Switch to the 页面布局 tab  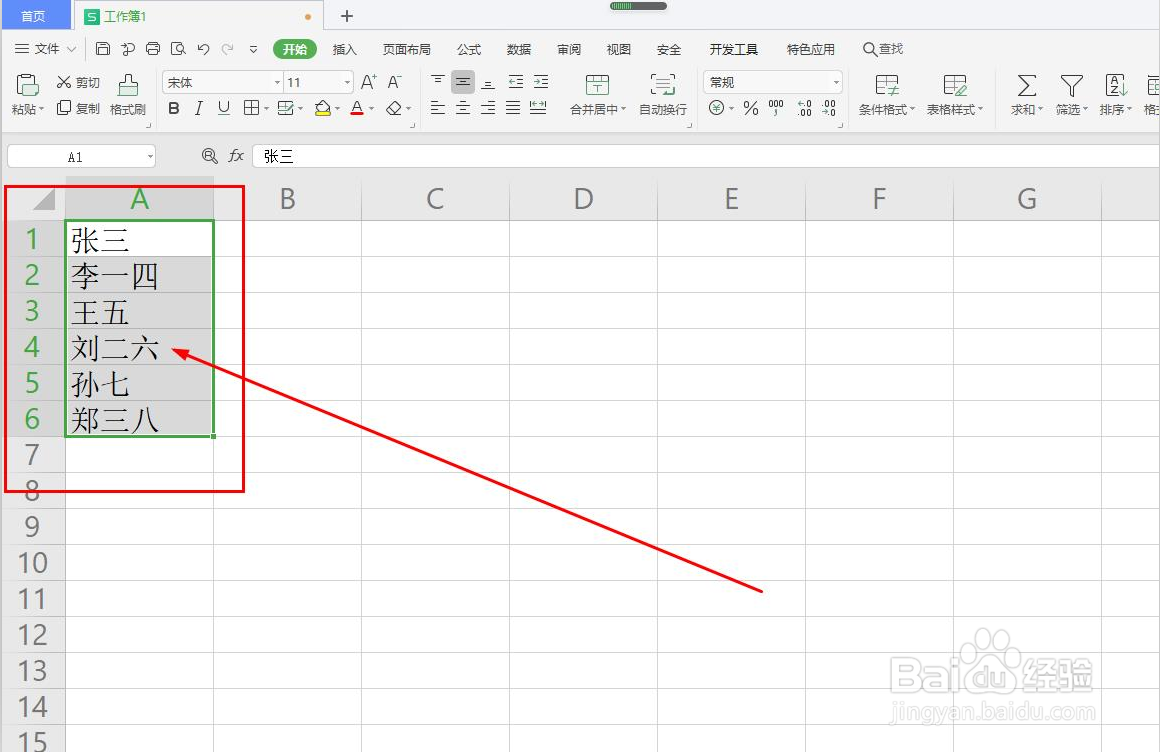[406, 50]
